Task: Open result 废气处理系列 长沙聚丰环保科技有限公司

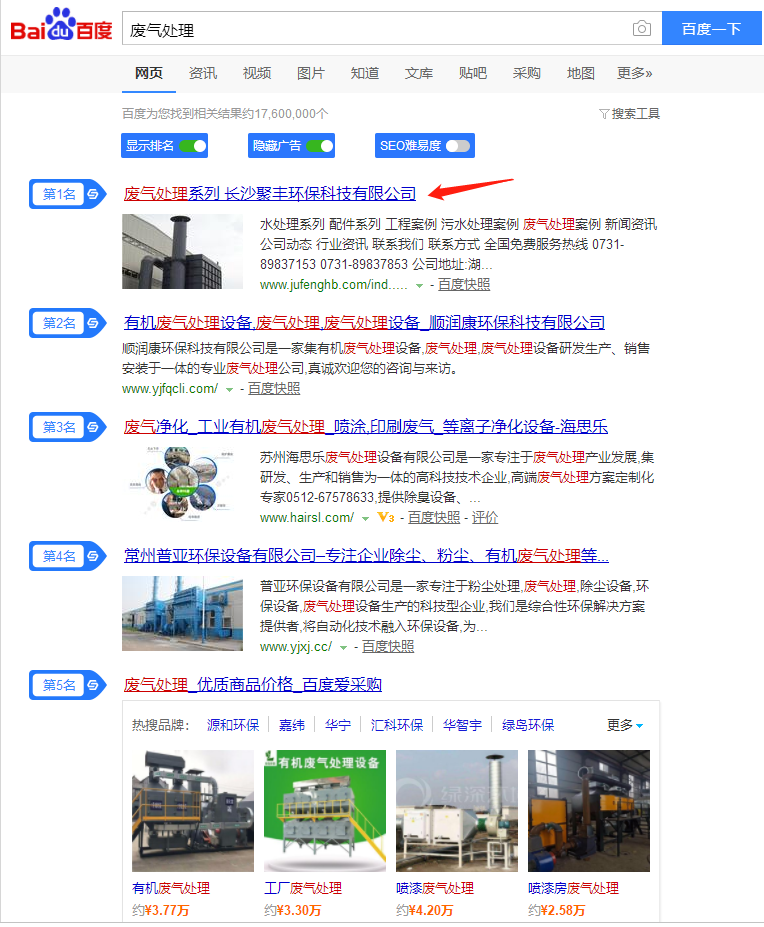Action: coord(270,193)
